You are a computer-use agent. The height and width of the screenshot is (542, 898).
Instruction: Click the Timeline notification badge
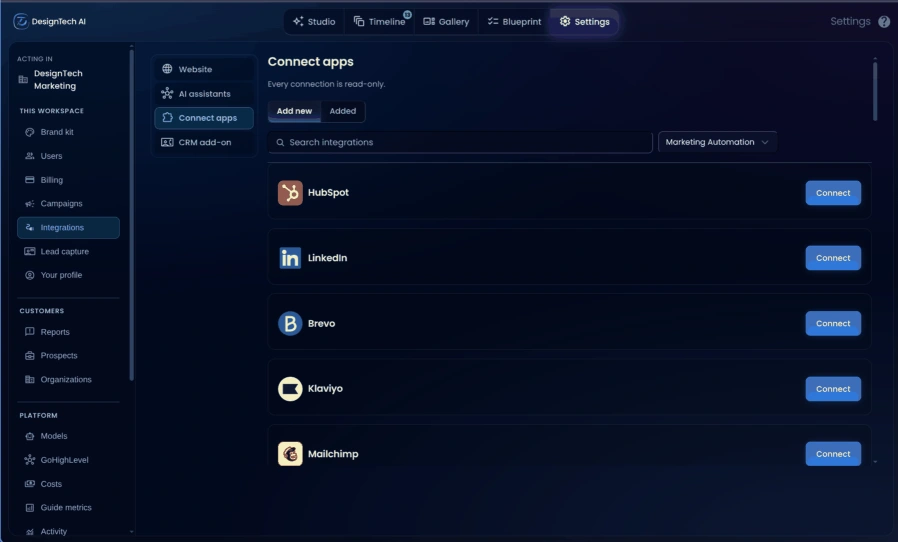tap(407, 14)
